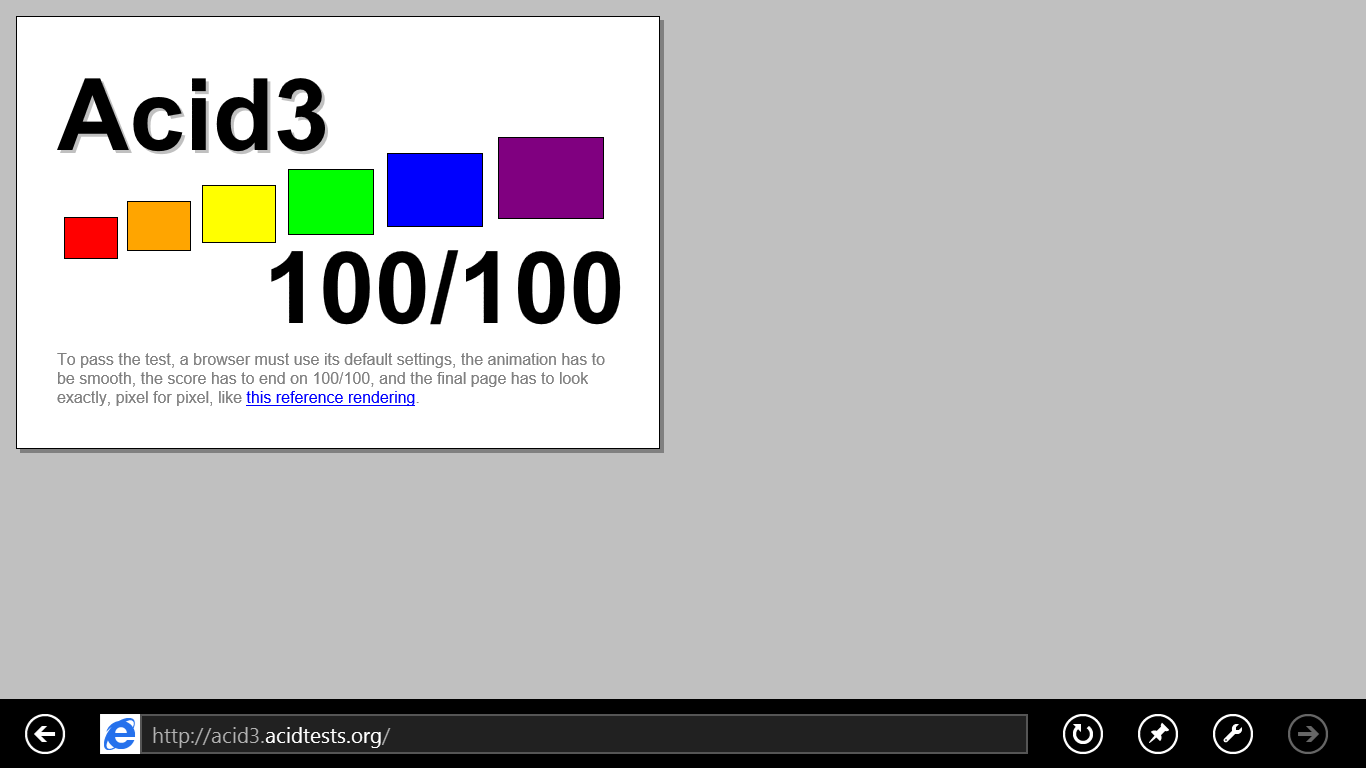
Task: Click the Acid3 heading text
Action: pos(192,115)
